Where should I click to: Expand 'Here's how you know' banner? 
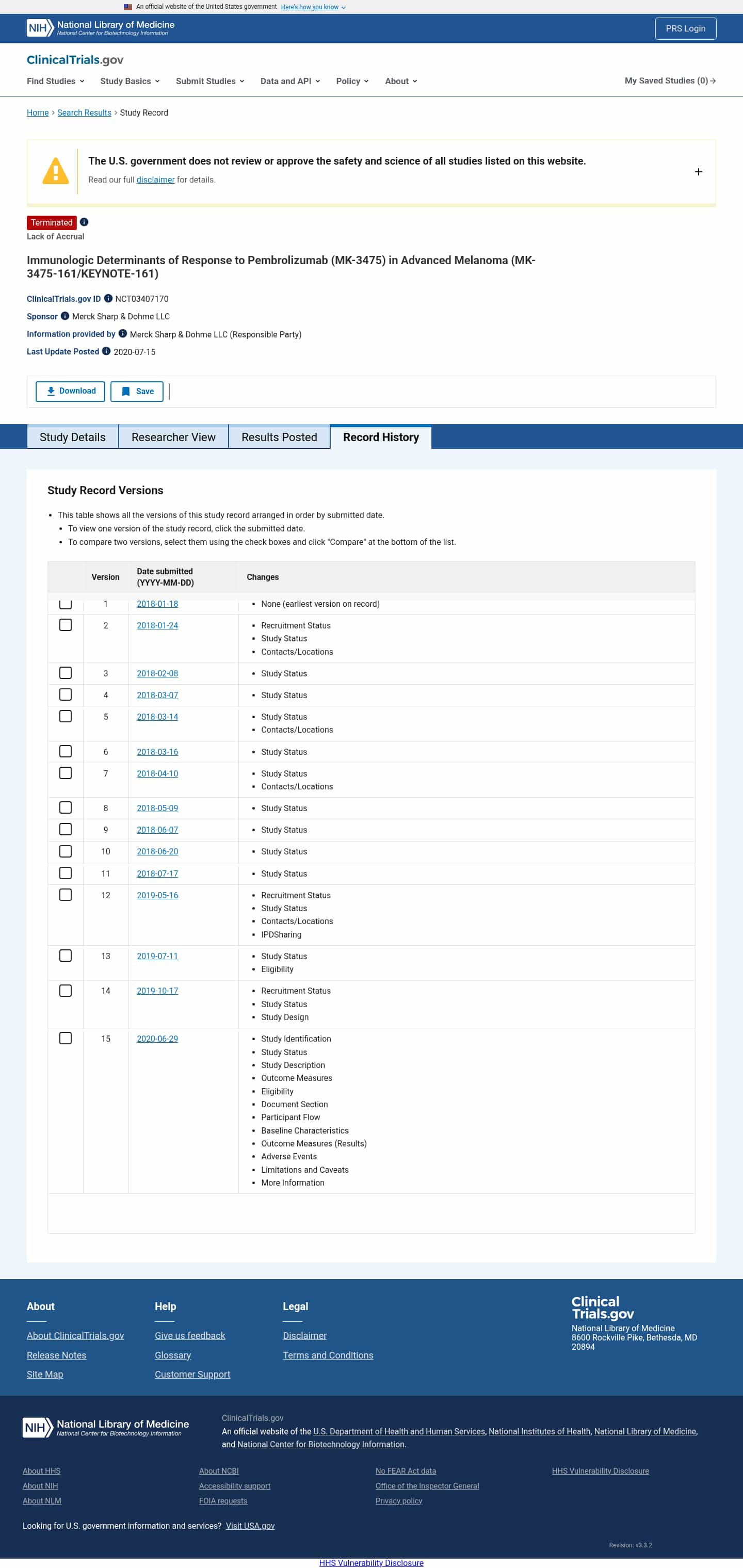pos(313,7)
